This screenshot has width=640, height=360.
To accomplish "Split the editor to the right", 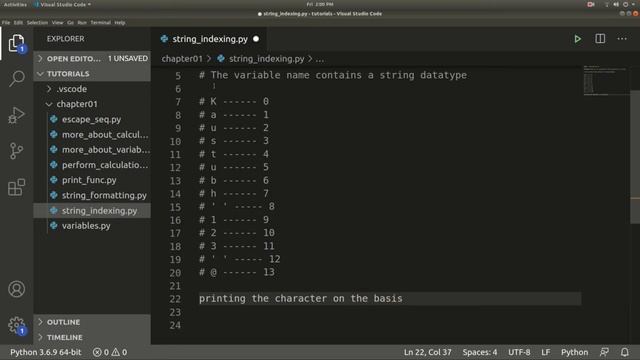I will pos(600,39).
